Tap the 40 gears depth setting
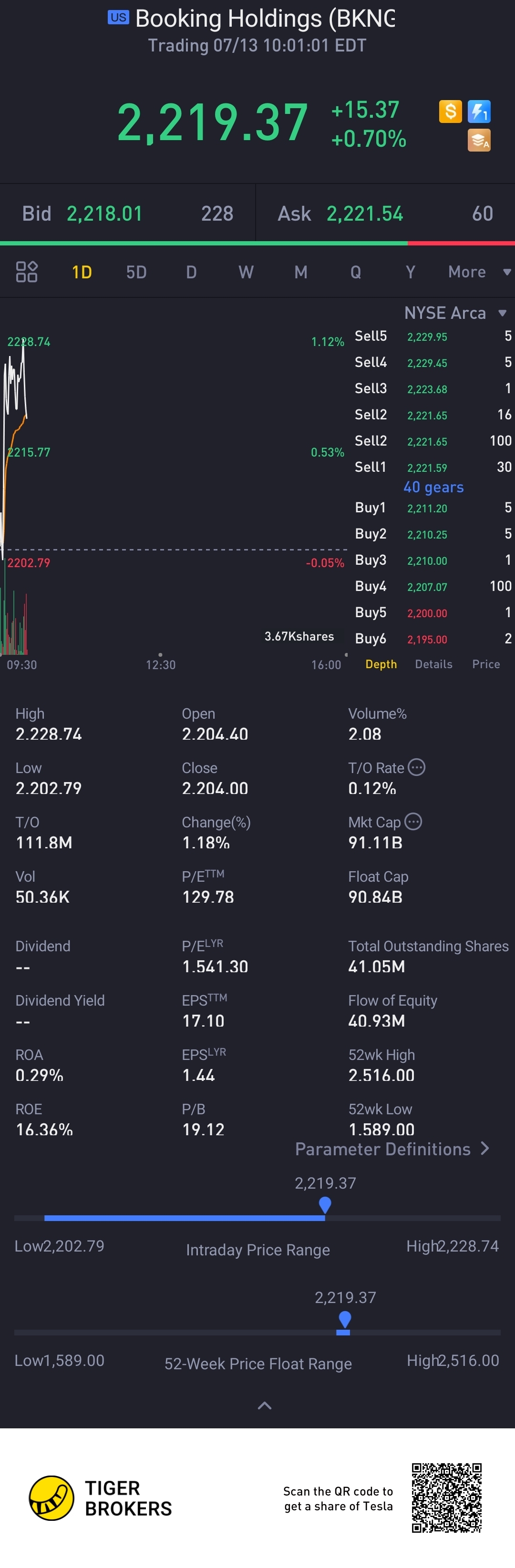Screen dimensions: 515x1568 433,487
